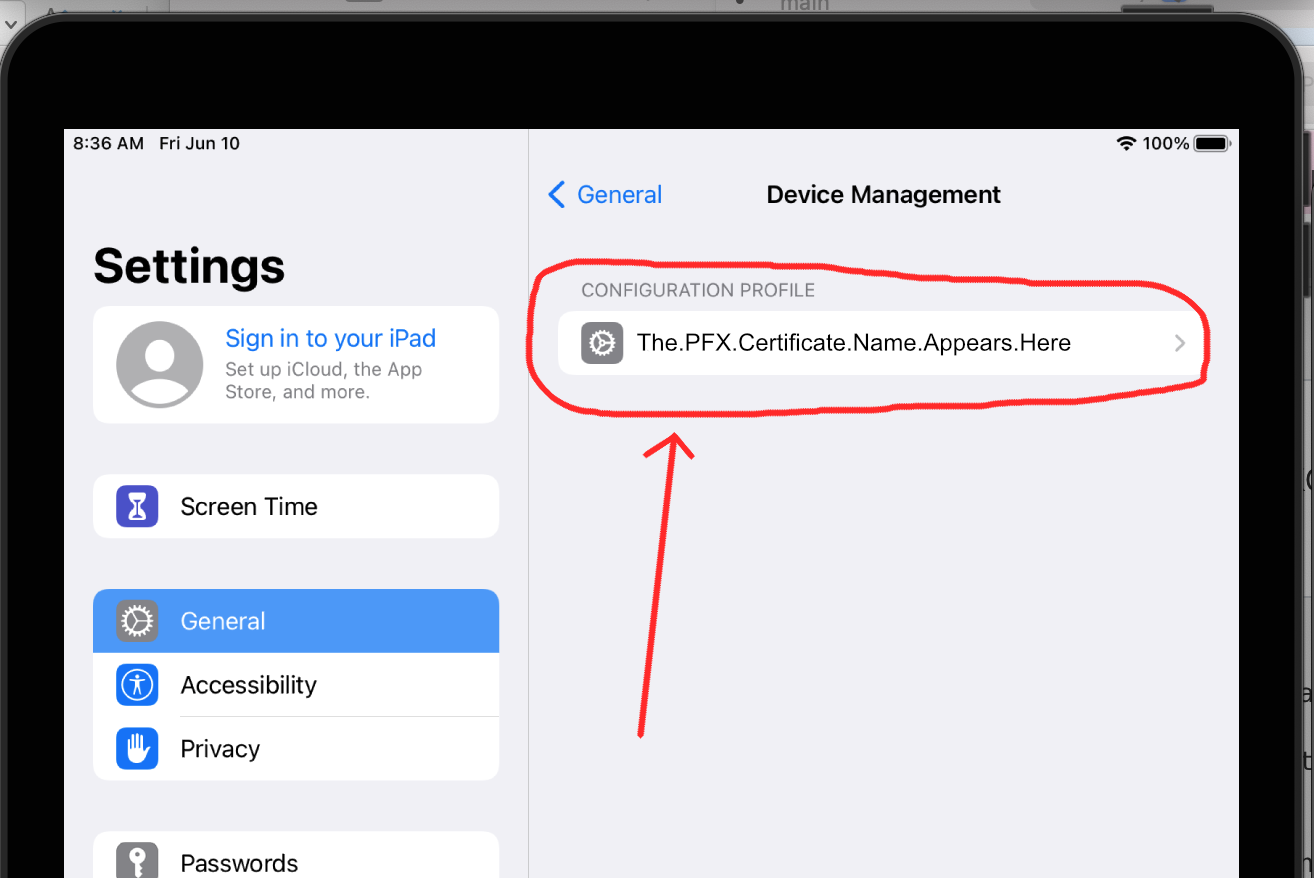Screen dimensions: 1314x878
Task: Tap the Wi-Fi status icon
Action: point(1126,144)
